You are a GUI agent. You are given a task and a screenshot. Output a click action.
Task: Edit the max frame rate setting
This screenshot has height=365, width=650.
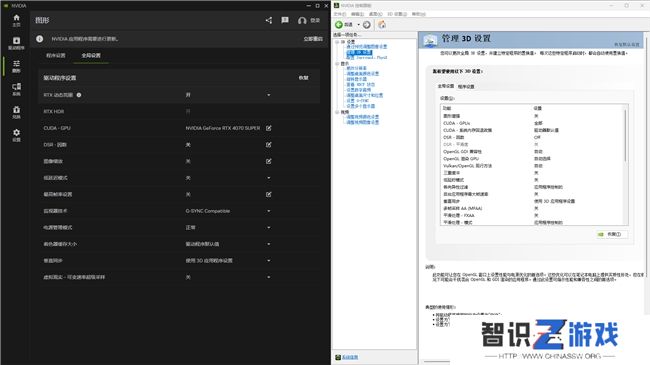(x=269, y=195)
